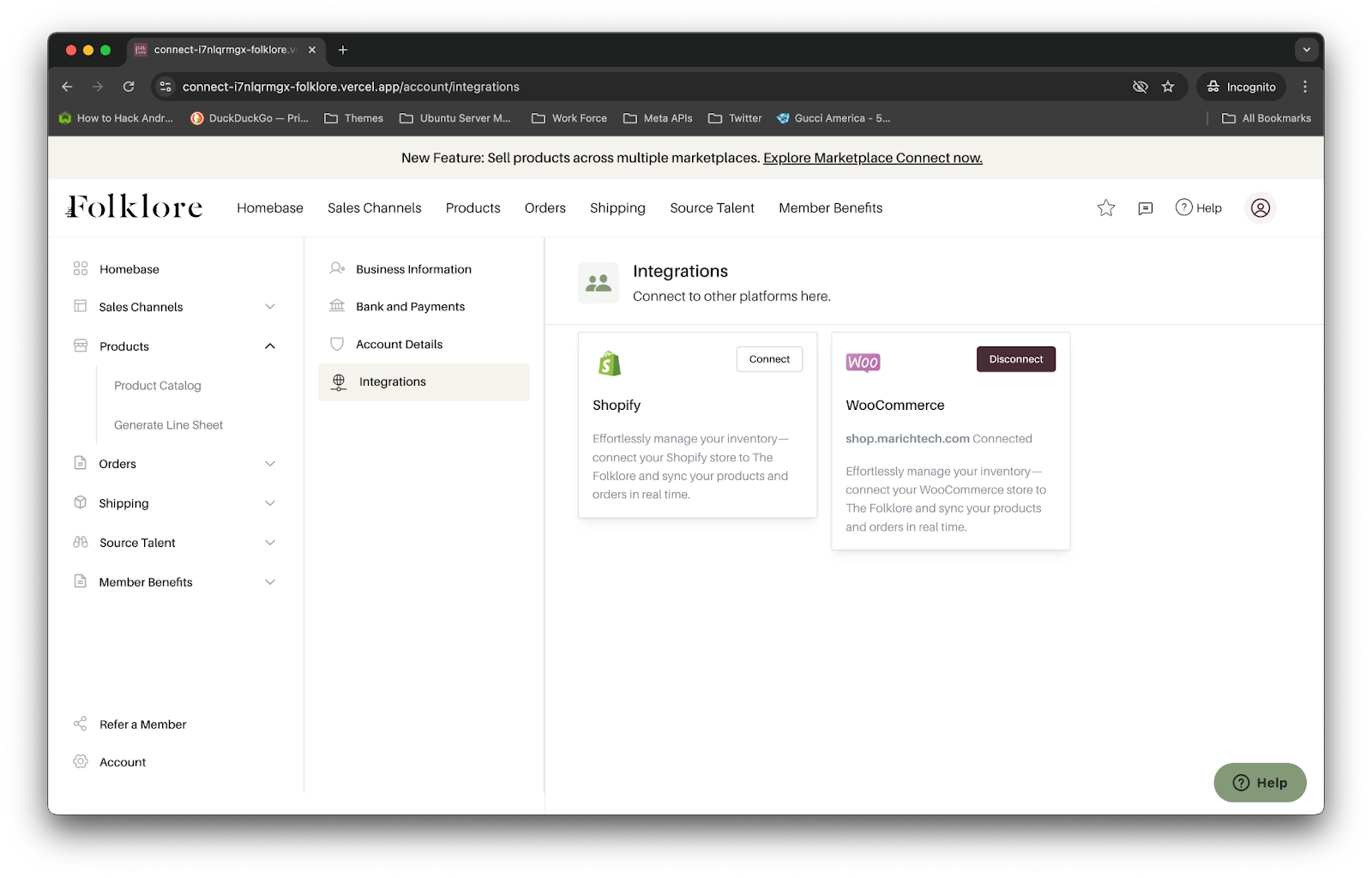Viewport: 1372px width, 878px height.
Task: Open a new browser tab
Action: (343, 50)
